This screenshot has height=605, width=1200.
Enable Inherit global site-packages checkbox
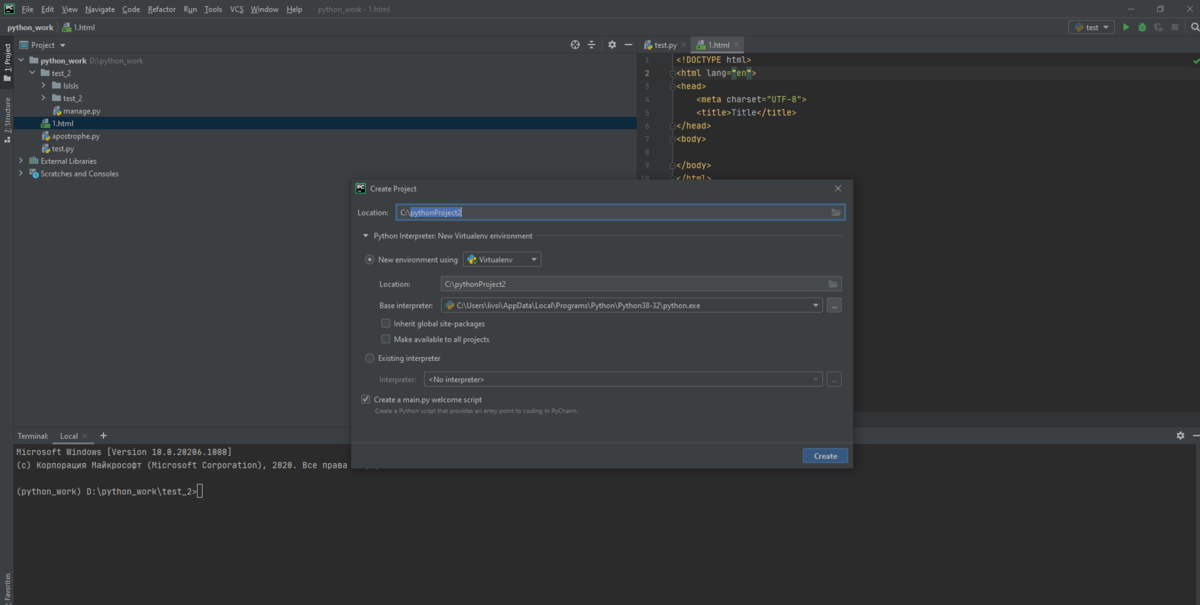[x=386, y=323]
